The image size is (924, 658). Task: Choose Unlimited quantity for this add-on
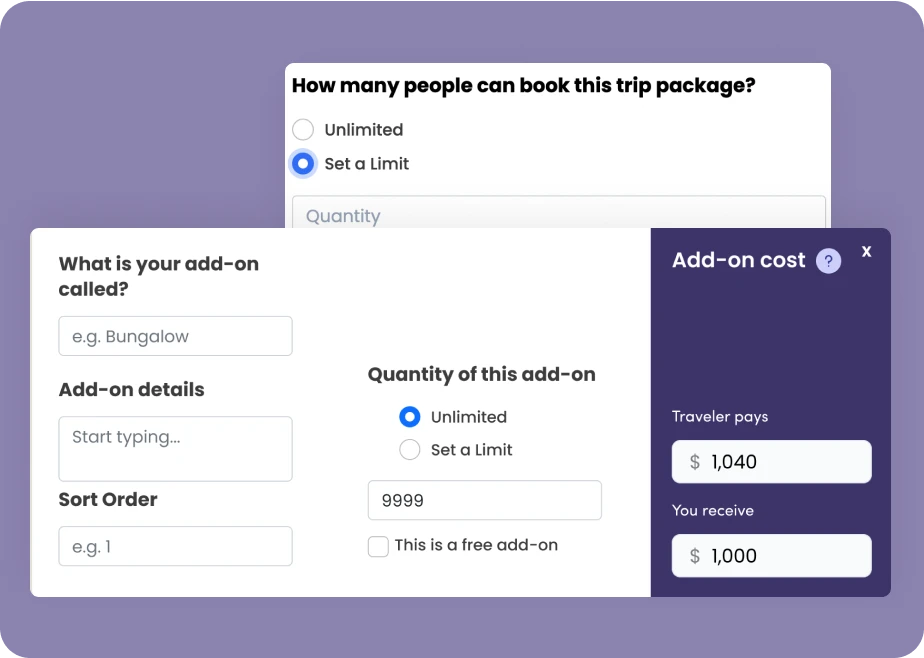pyautogui.click(x=409, y=416)
